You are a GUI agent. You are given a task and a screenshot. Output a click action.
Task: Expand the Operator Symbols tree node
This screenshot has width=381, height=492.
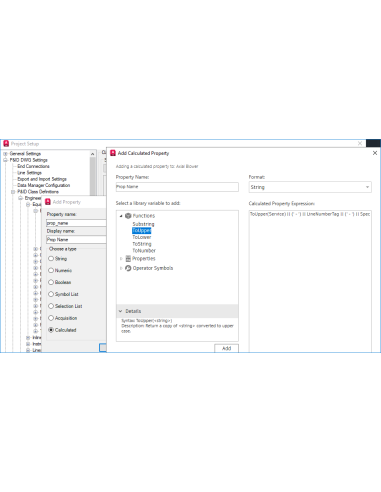(121, 268)
